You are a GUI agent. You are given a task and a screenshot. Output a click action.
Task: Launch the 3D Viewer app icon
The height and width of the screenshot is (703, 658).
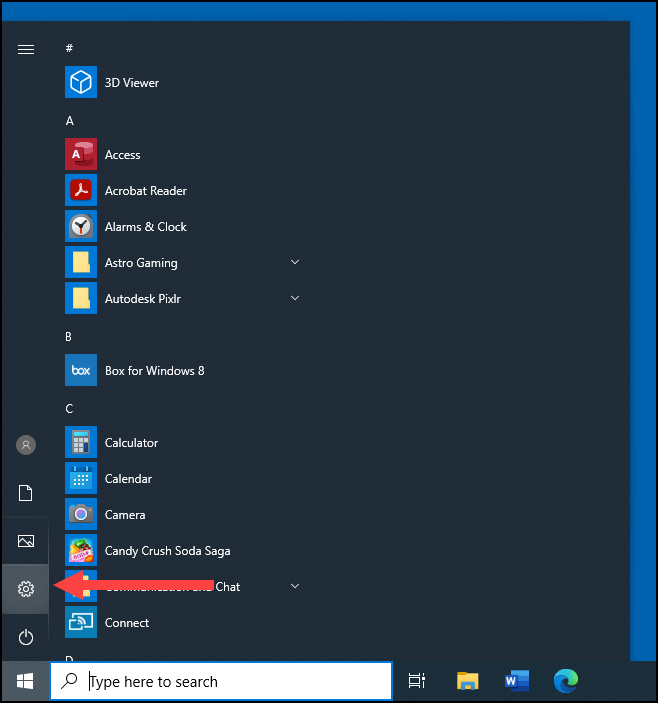(x=81, y=82)
